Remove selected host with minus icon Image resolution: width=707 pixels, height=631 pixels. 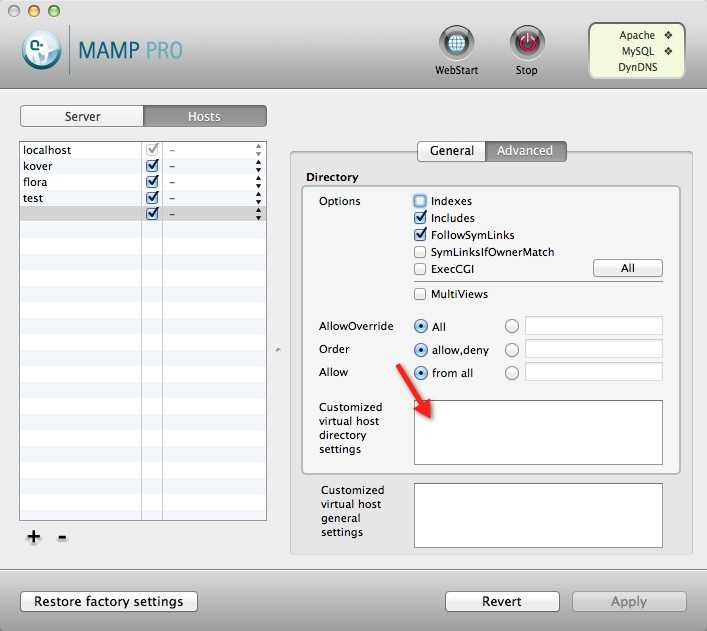click(x=62, y=537)
